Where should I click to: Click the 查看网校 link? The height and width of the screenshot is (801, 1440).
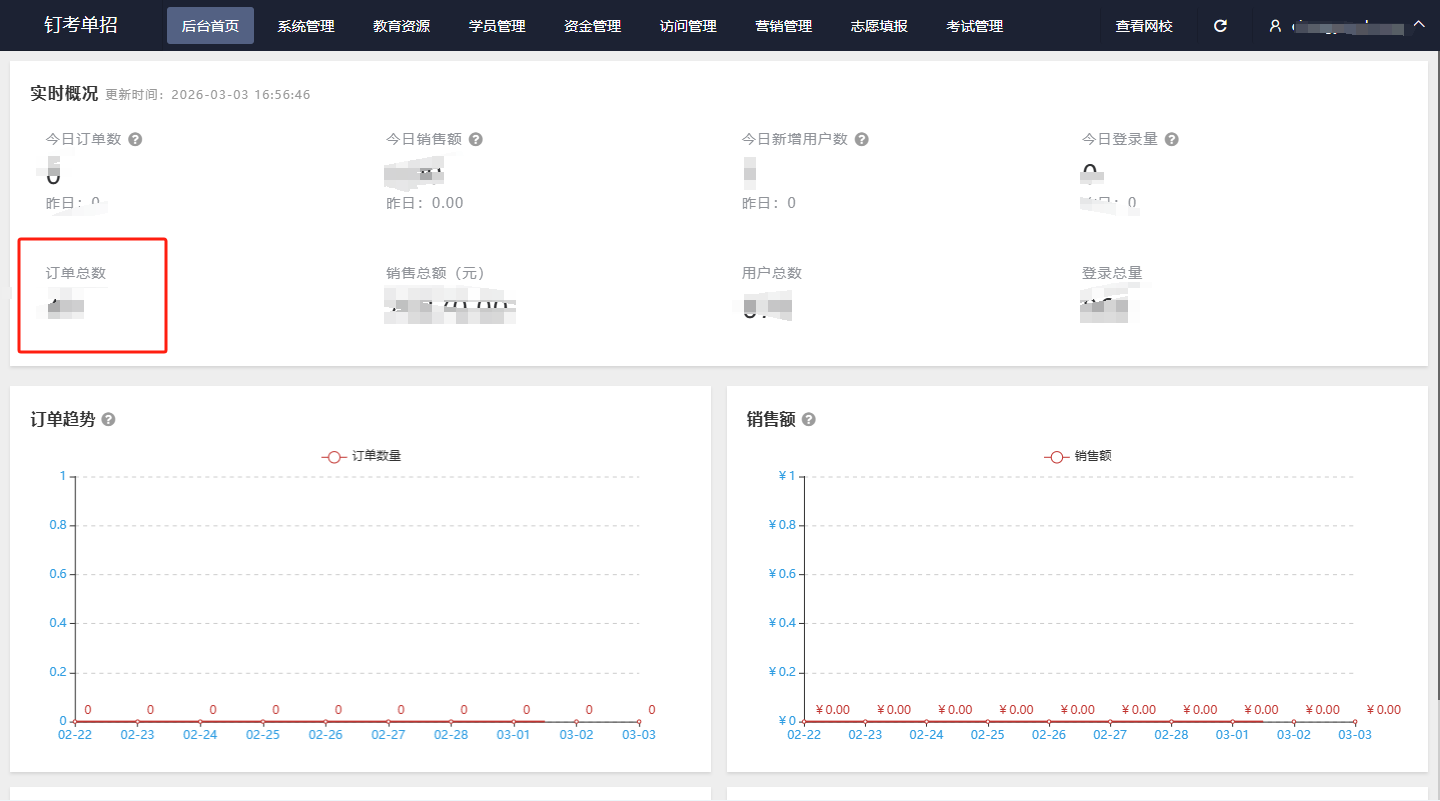[x=1144, y=26]
